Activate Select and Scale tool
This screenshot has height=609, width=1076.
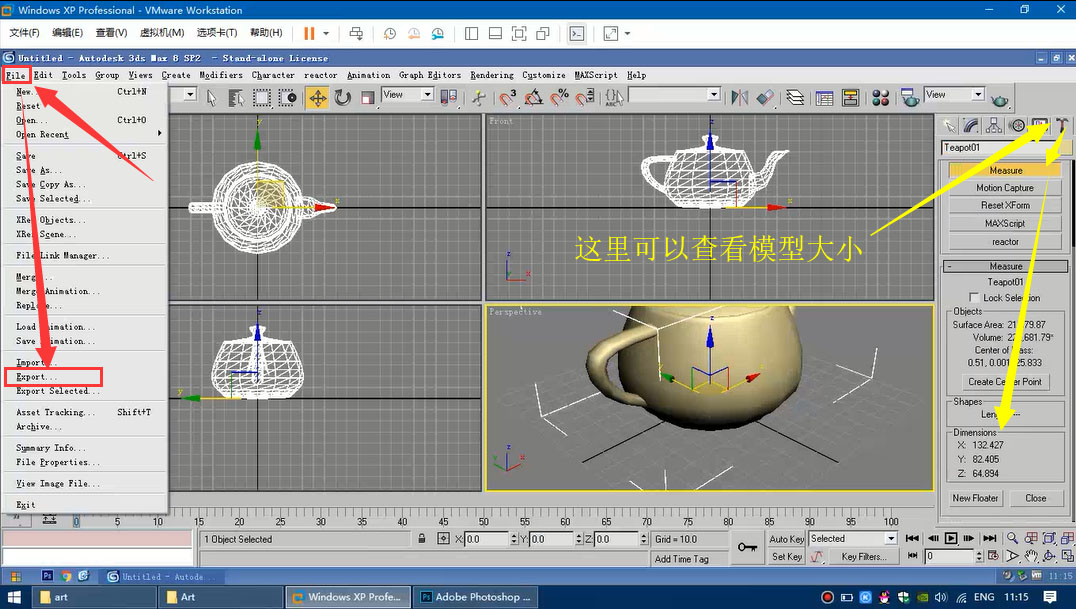(x=368, y=98)
